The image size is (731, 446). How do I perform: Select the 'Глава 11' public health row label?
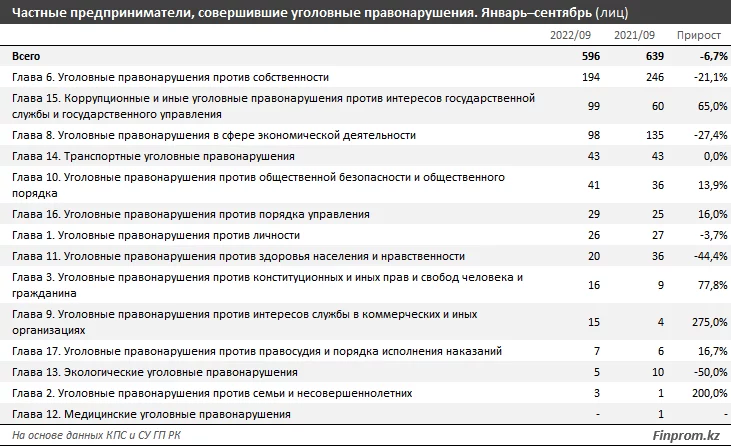[x=238, y=256]
